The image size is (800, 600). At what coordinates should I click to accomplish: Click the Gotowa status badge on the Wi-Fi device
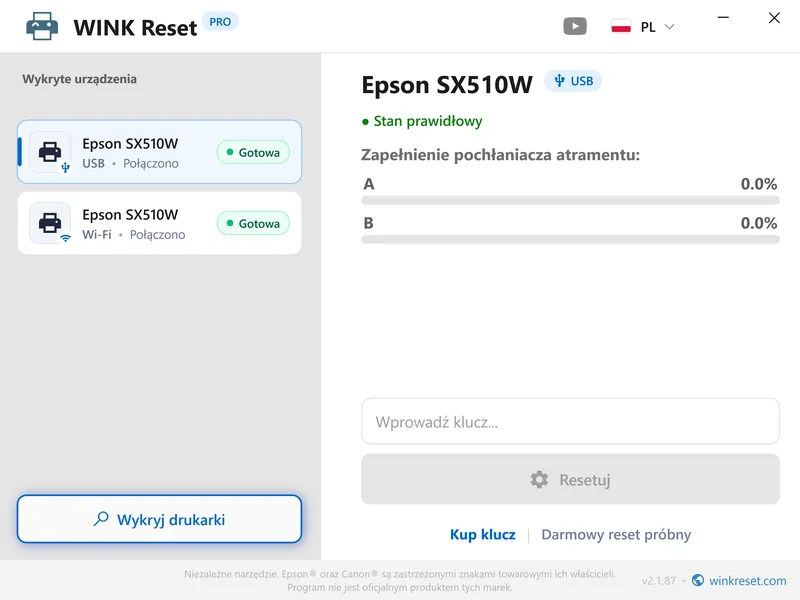pyautogui.click(x=254, y=223)
